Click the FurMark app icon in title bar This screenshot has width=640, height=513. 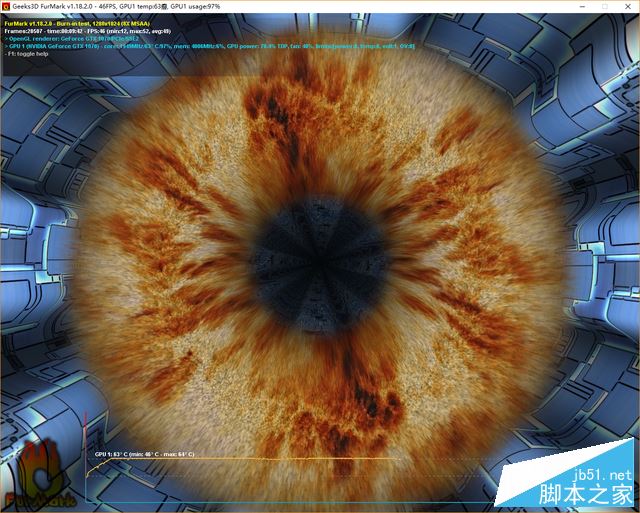(x=9, y=7)
